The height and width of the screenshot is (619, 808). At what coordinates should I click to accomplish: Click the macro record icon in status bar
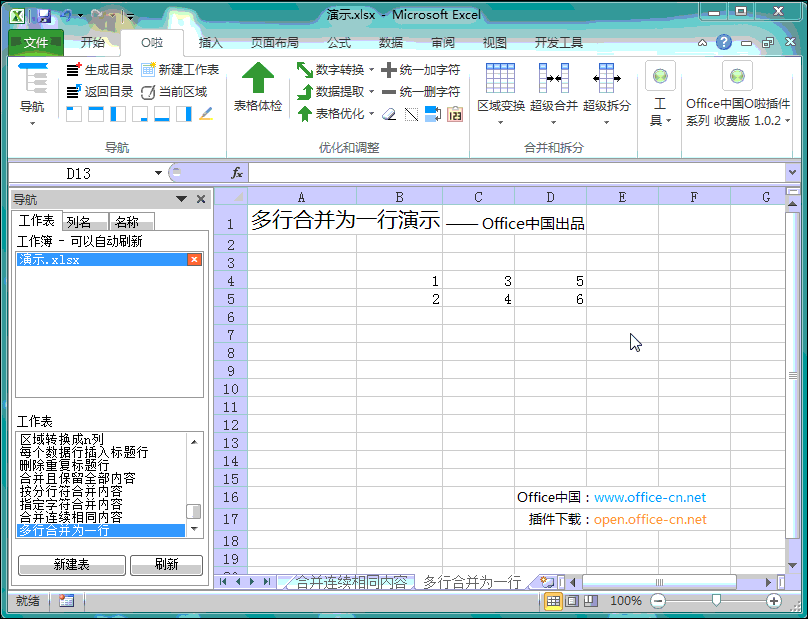pyautogui.click(x=66, y=600)
